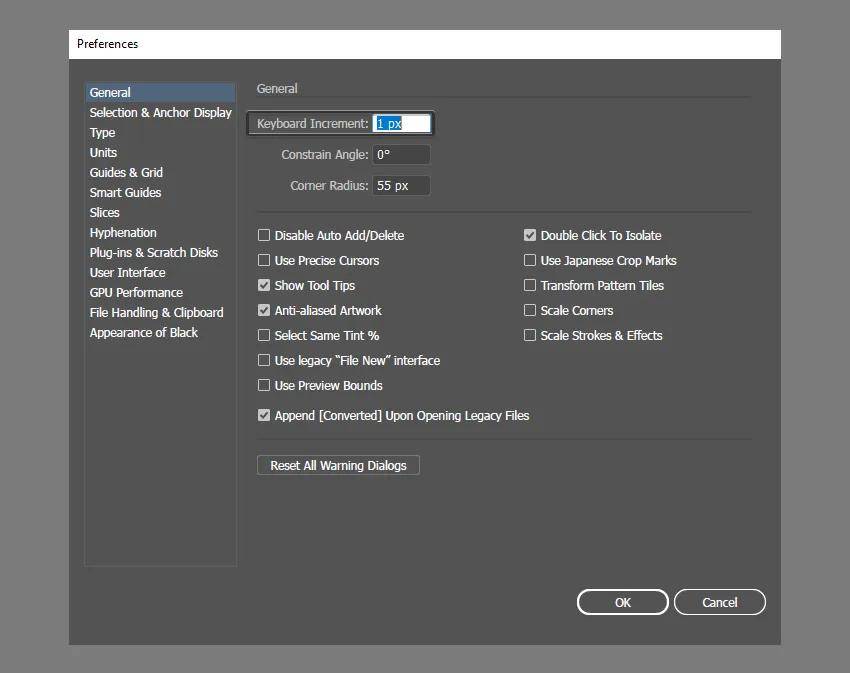This screenshot has height=673, width=850.
Task: Uncheck Show Tool Tips
Action: point(264,286)
